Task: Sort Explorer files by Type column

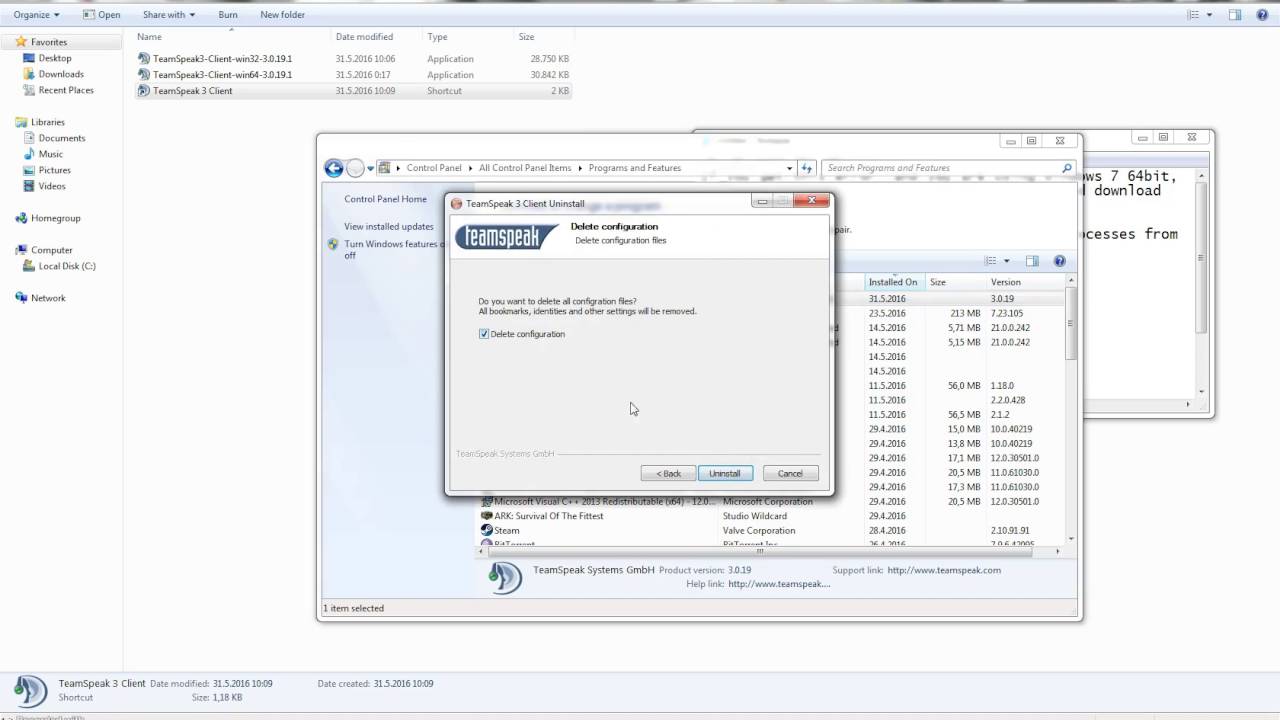Action: pyautogui.click(x=437, y=37)
